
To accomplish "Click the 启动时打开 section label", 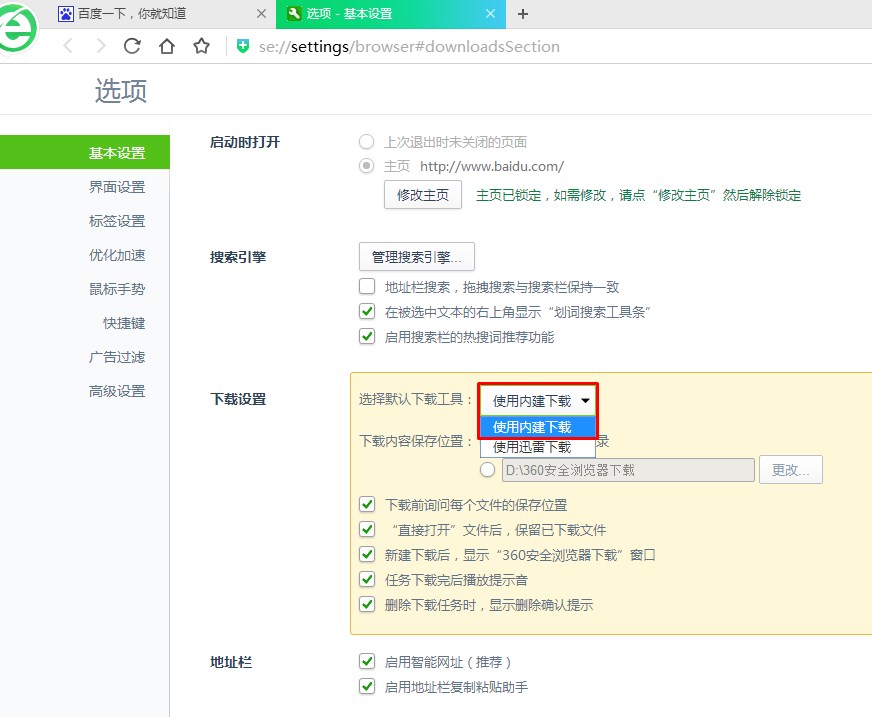I will click(x=245, y=142).
